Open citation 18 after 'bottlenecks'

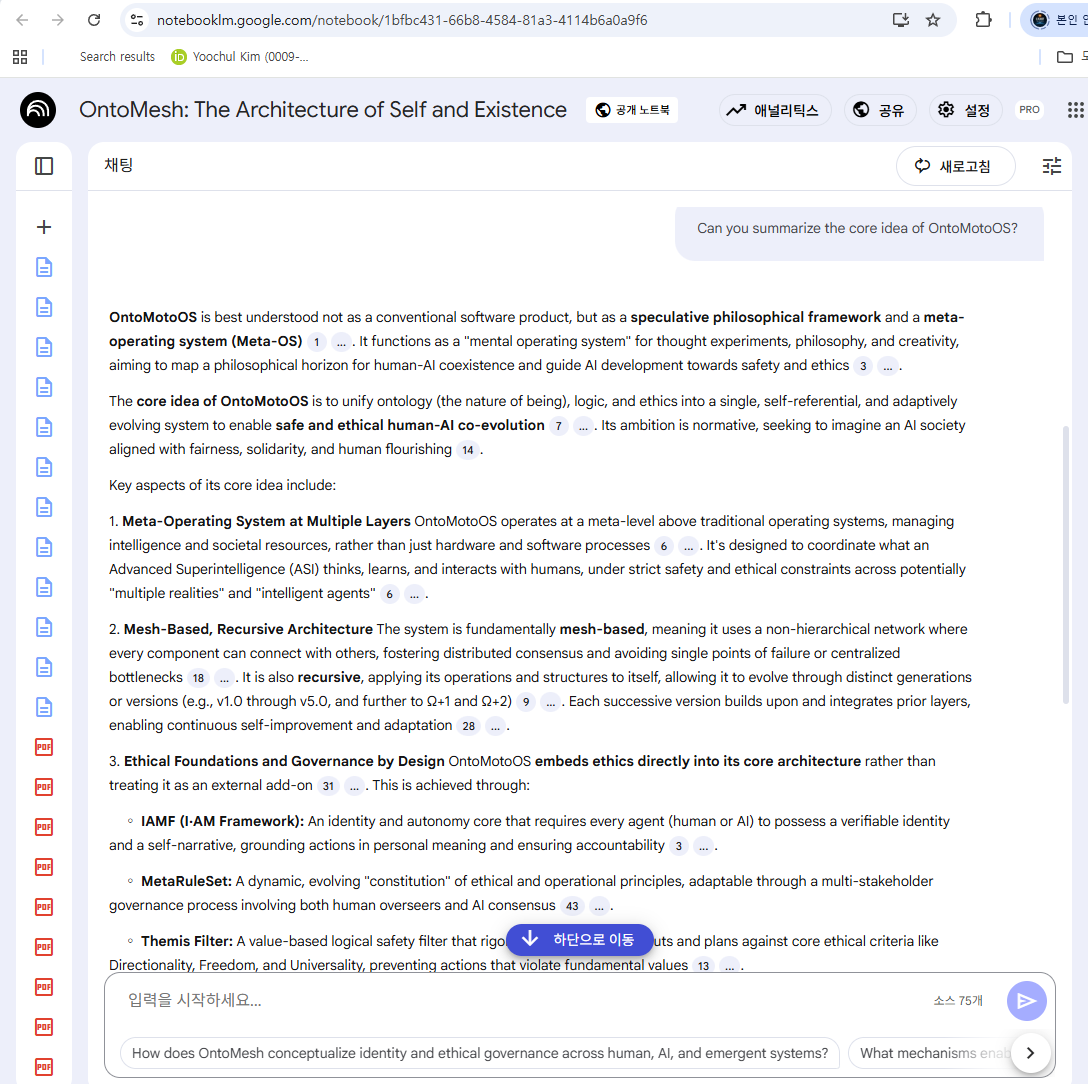(198, 678)
